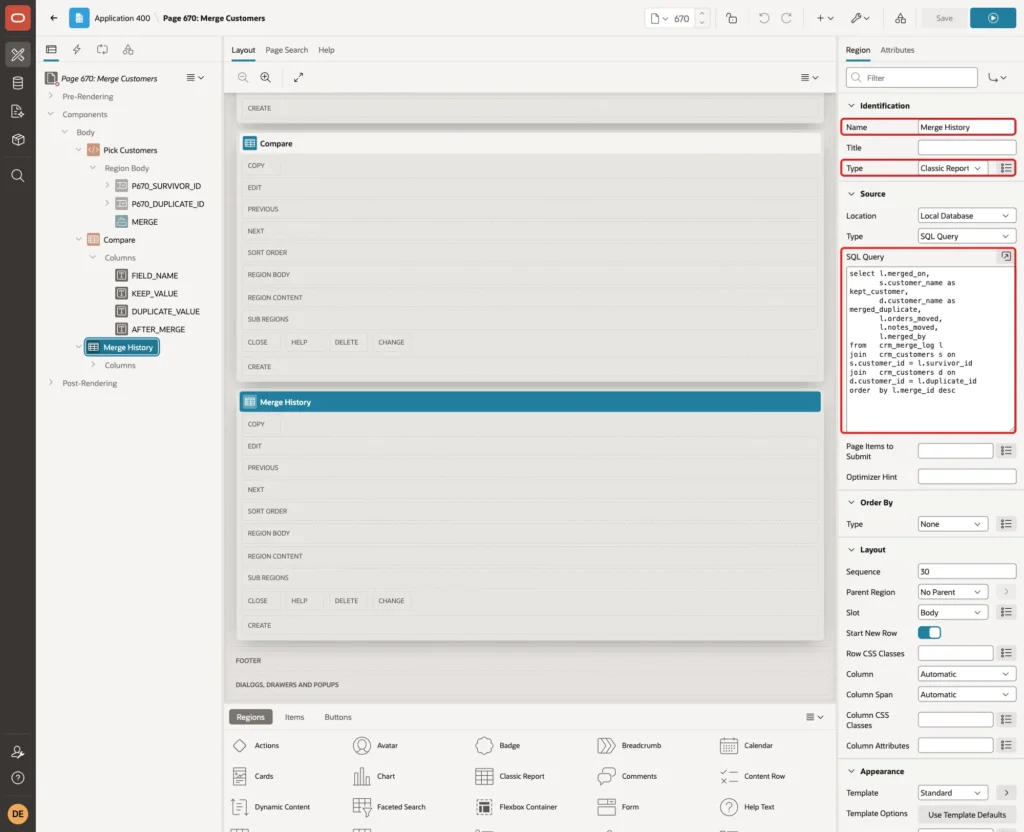The image size is (1024, 832).
Task: Click the Application 400 breadcrumb
Action: [x=122, y=18]
